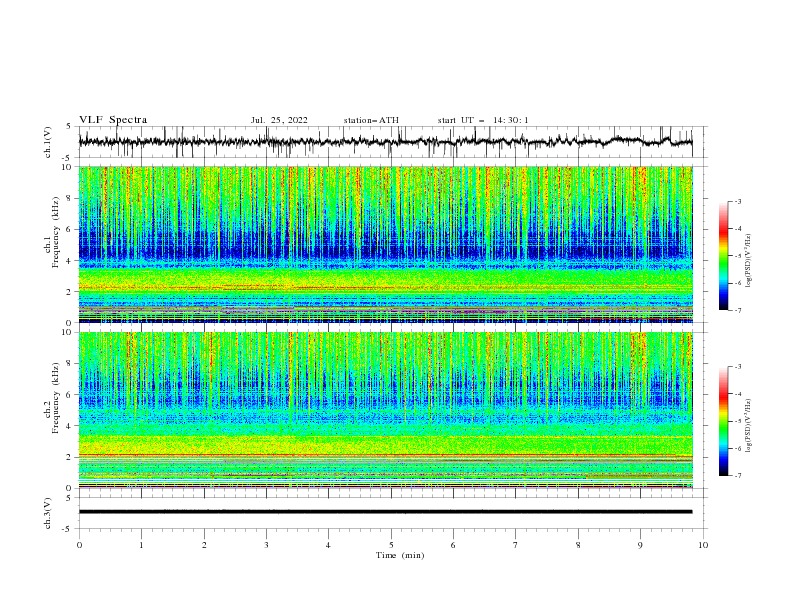
Task: Click the "4" kHz tick of ch.1 frequency axis
Action: [70, 261]
